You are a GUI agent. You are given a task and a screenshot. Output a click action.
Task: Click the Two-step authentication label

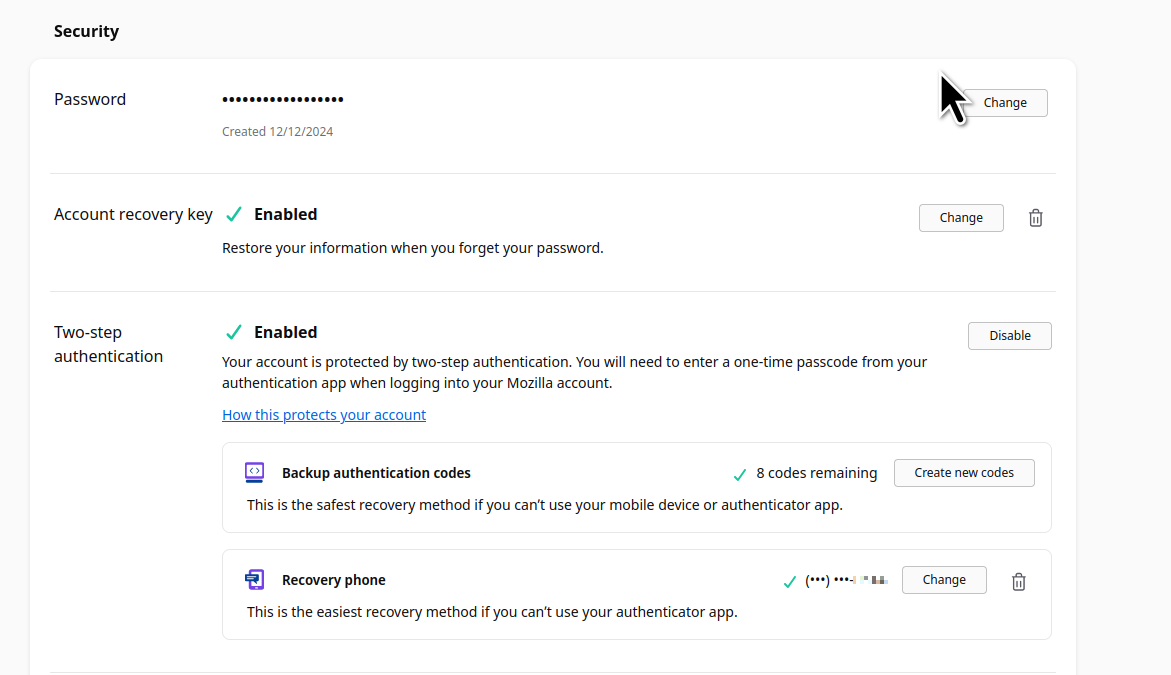pos(108,344)
